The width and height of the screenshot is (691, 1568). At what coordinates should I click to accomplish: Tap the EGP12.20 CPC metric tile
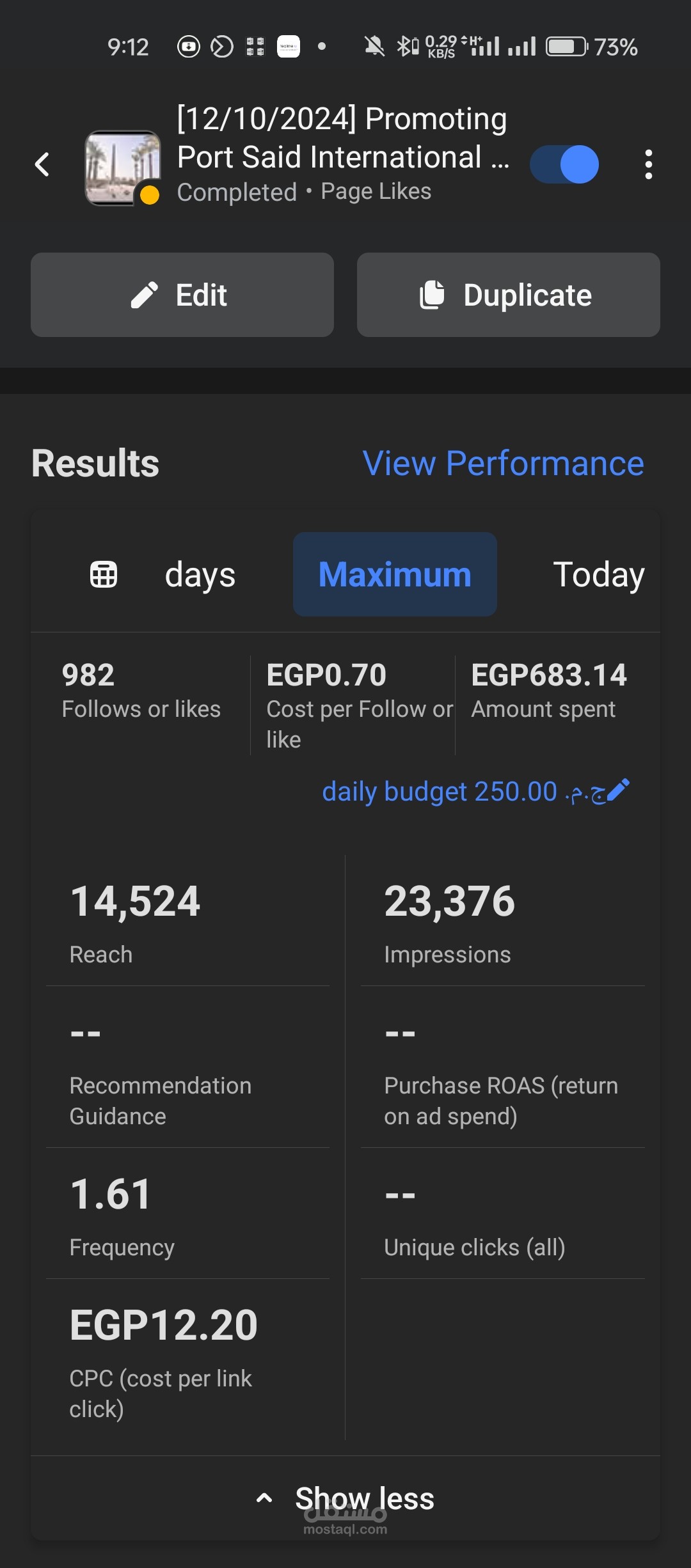187,1360
